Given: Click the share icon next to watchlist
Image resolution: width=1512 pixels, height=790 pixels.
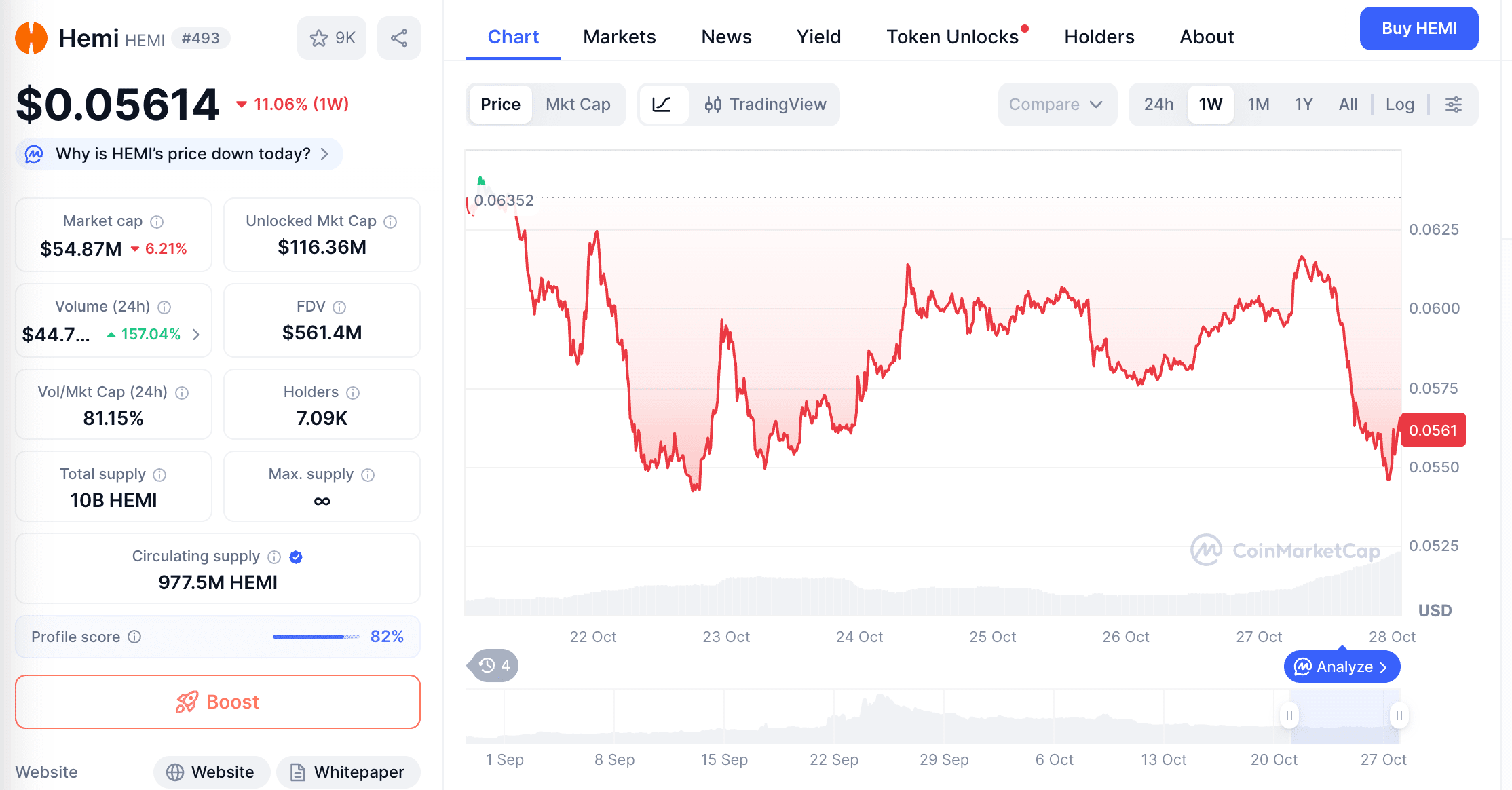Looking at the screenshot, I should click(x=399, y=38).
